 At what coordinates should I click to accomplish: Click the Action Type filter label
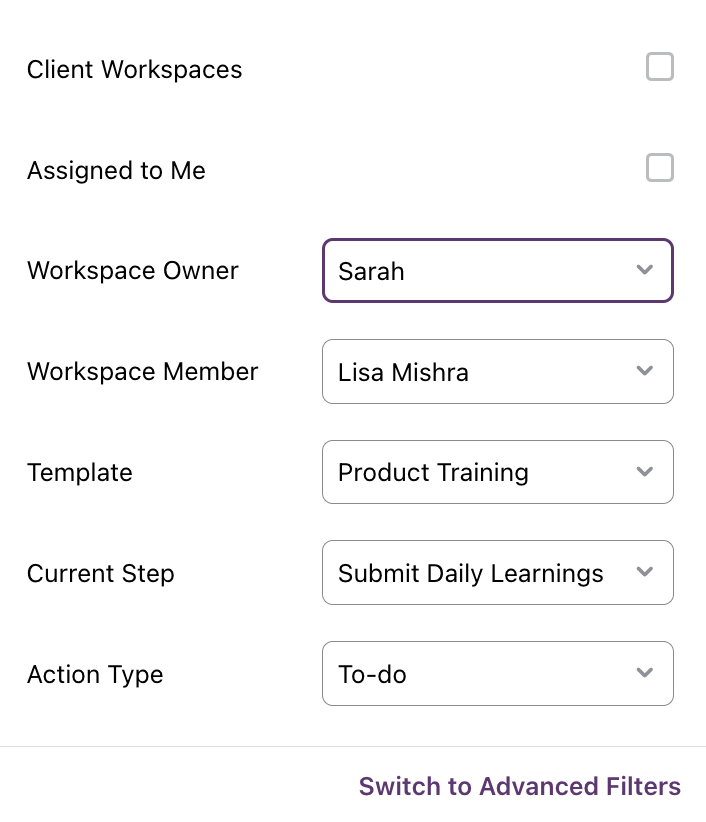pyautogui.click(x=95, y=675)
